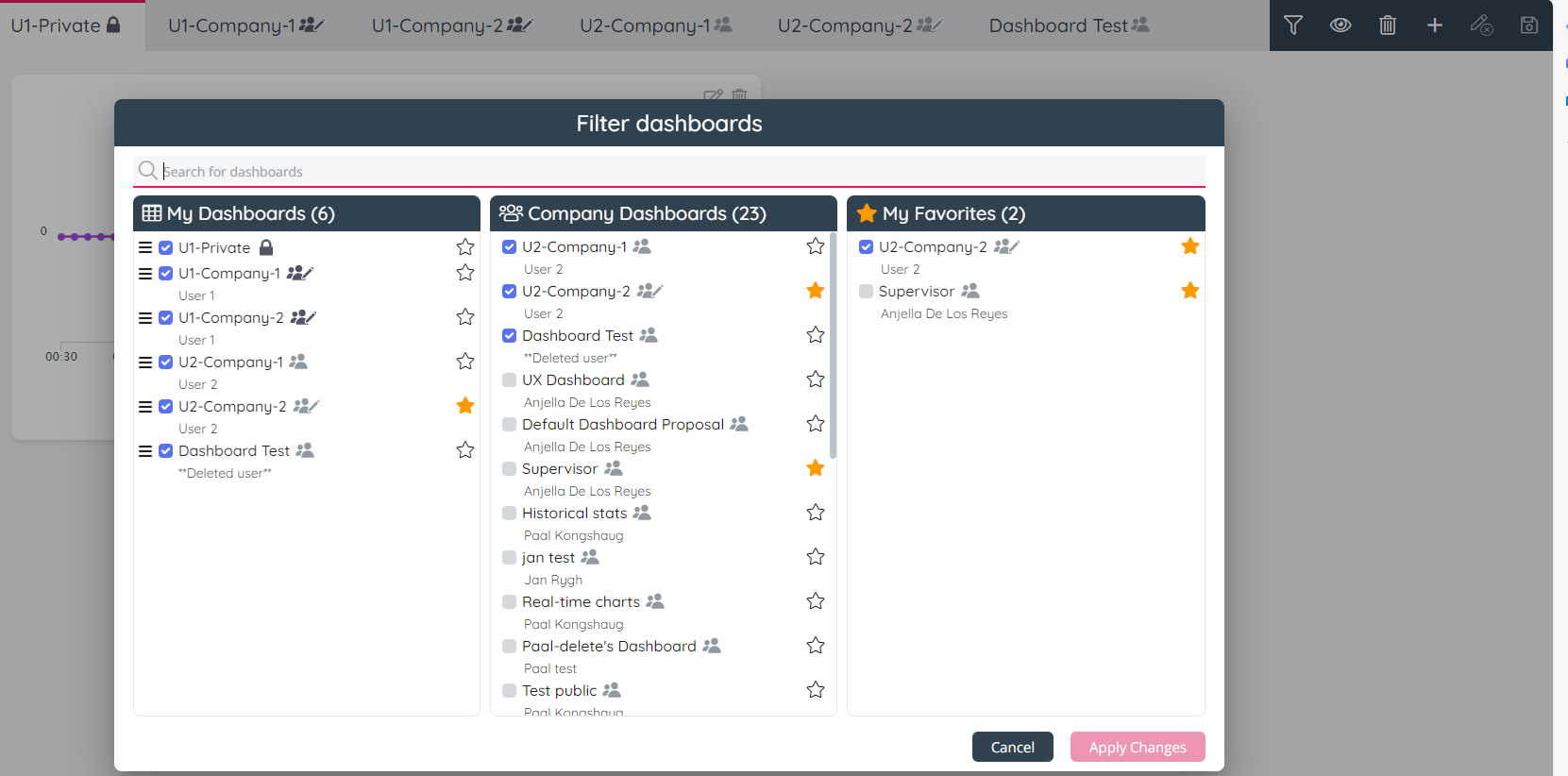
Task: Check Supervisor checkbox in My Favorites
Action: tap(867, 292)
